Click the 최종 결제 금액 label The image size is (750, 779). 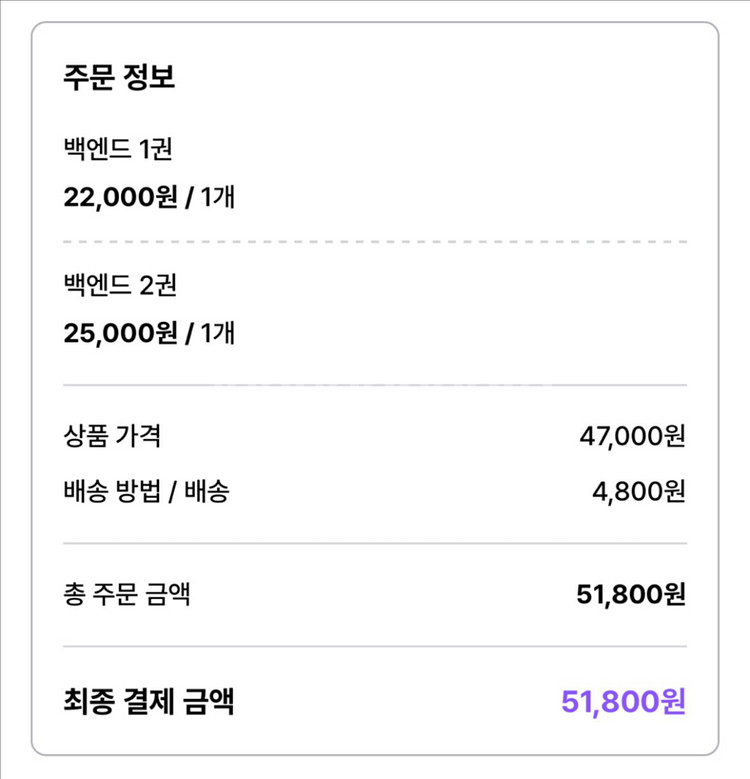pyautogui.click(x=148, y=701)
